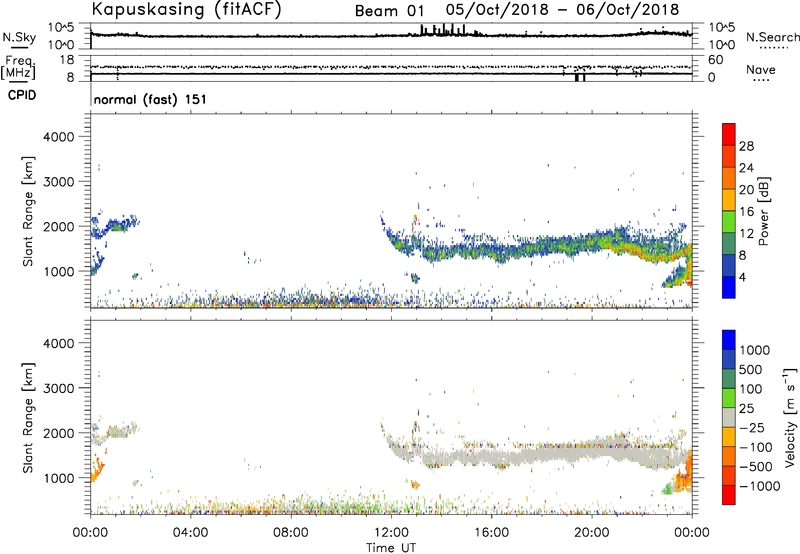
Task: Click the 'Beam 01' label
Action: [x=389, y=11]
